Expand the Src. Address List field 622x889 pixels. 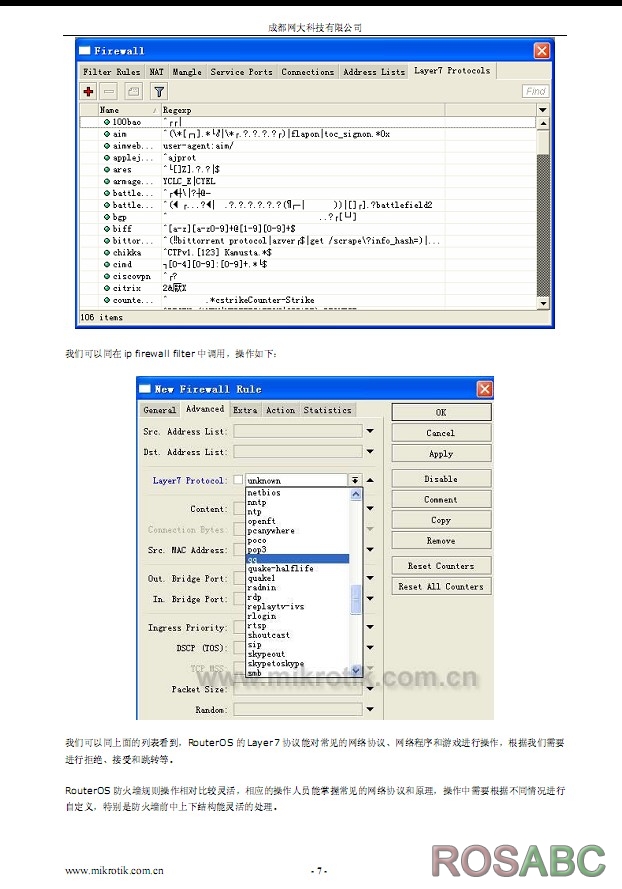click(370, 431)
